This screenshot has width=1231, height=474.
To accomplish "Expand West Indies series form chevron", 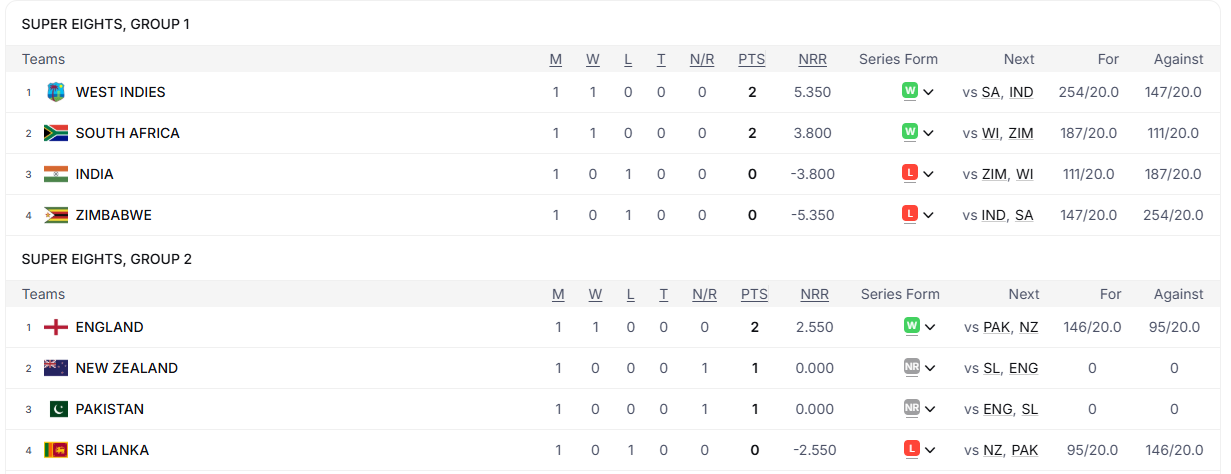I will pos(929,92).
